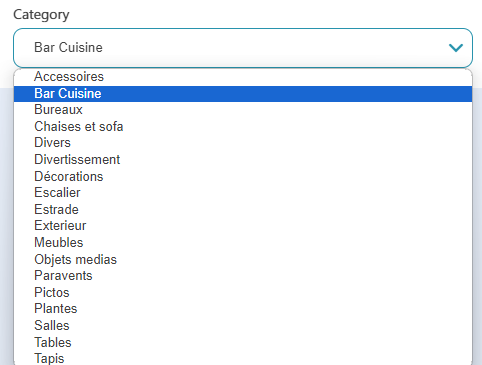Screen dimensions: 482x365
Task: Choose the highlighted Bar Cuisine option
Action: [x=243, y=94]
